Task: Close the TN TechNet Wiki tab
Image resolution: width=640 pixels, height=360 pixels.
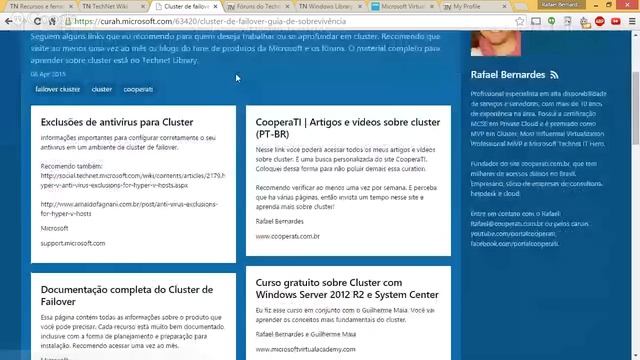Action: (x=143, y=7)
